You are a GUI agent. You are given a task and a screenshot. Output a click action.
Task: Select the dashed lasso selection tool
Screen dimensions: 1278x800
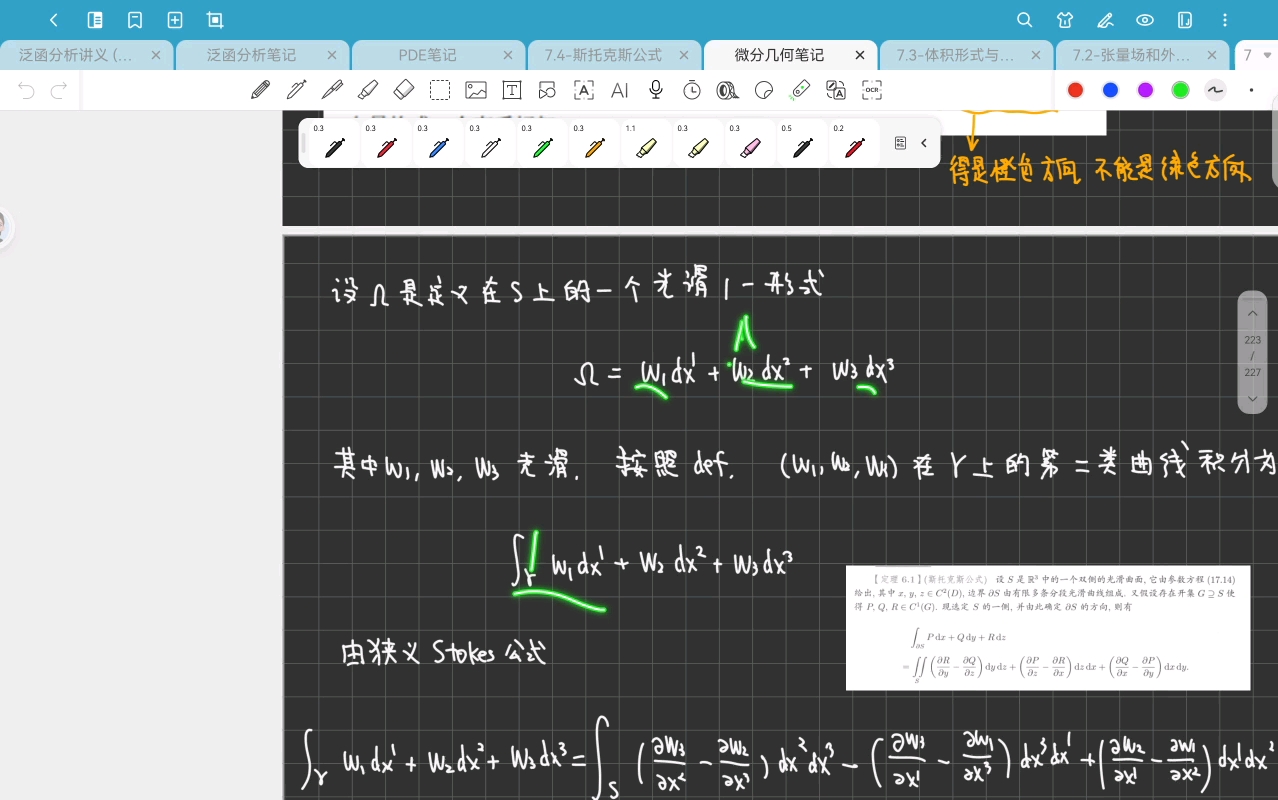point(440,90)
